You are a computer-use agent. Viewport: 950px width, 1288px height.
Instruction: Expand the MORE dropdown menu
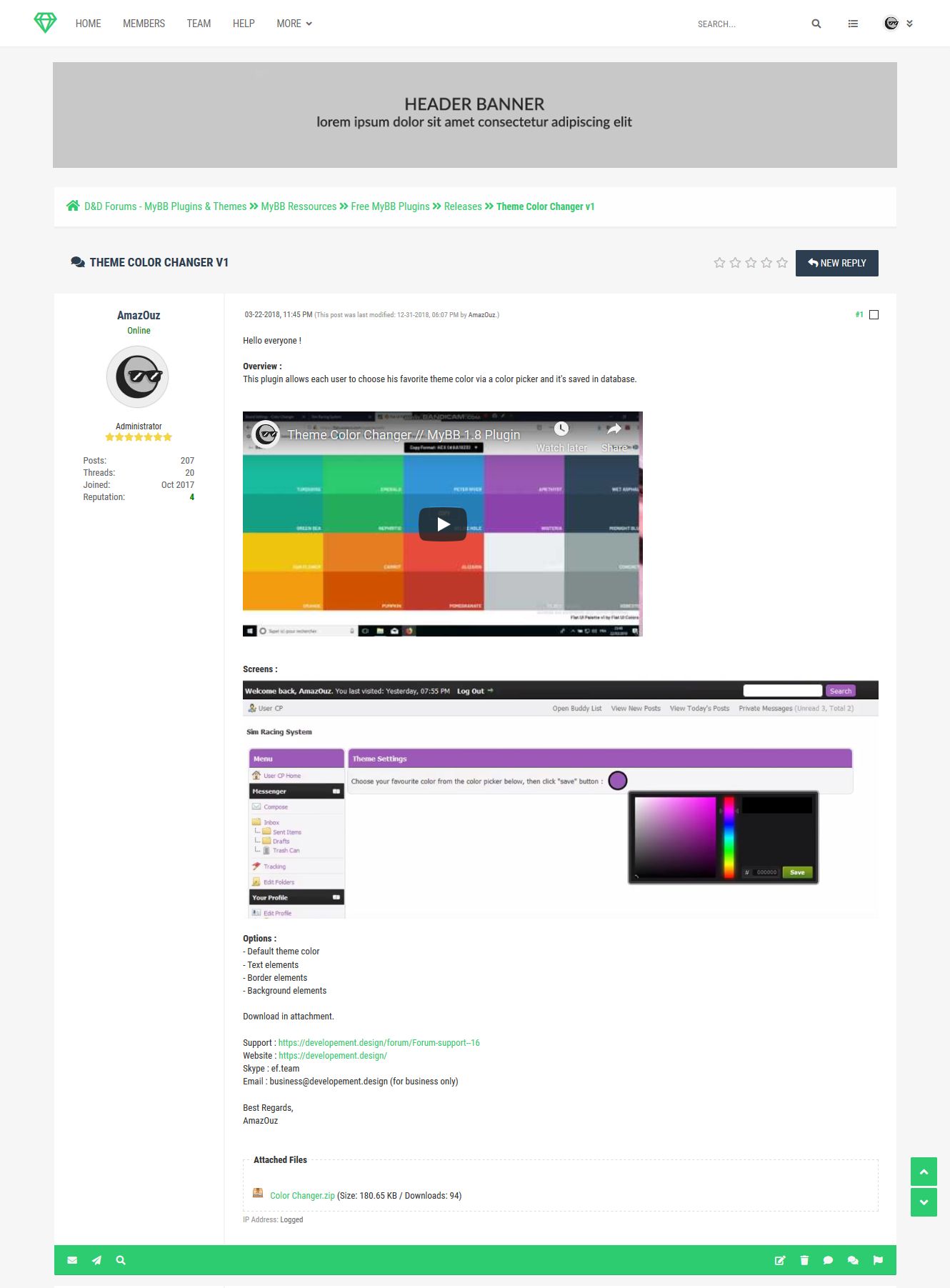point(294,24)
